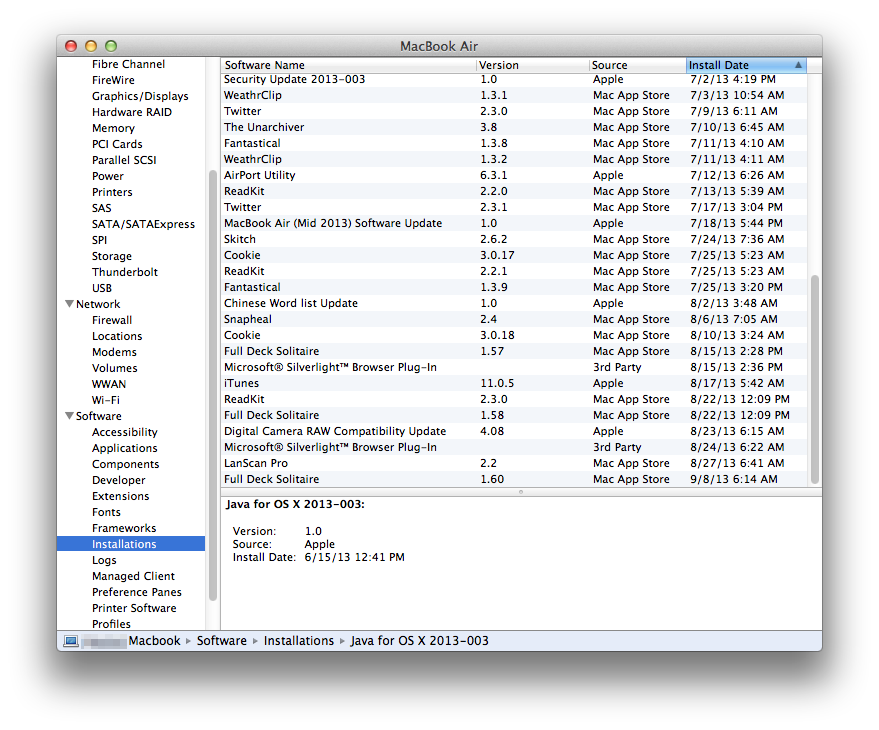The image size is (879, 730).
Task: Select the Skitch 2.6.2 row
Action: coord(514,239)
